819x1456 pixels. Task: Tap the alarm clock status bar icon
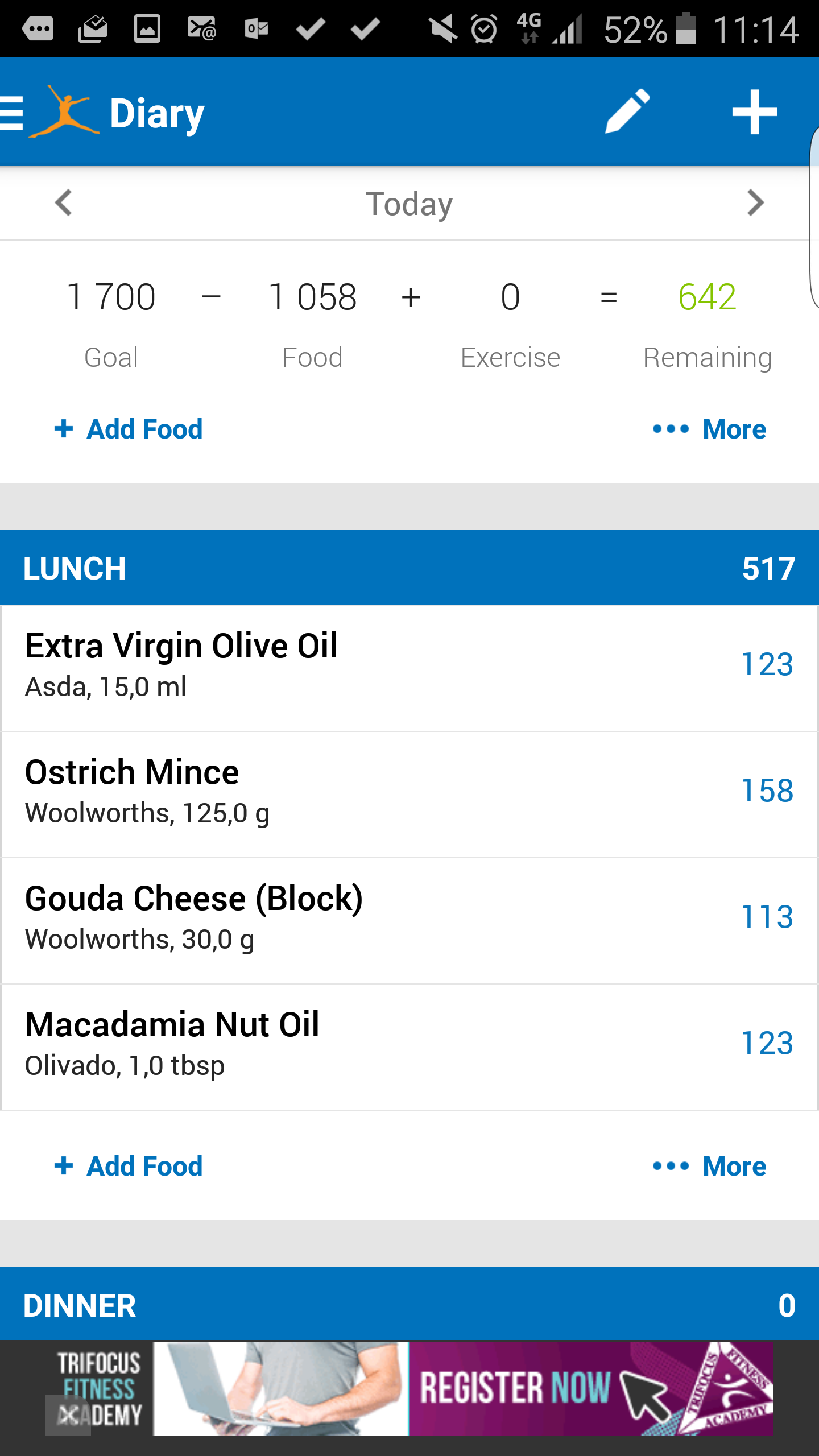(x=484, y=28)
